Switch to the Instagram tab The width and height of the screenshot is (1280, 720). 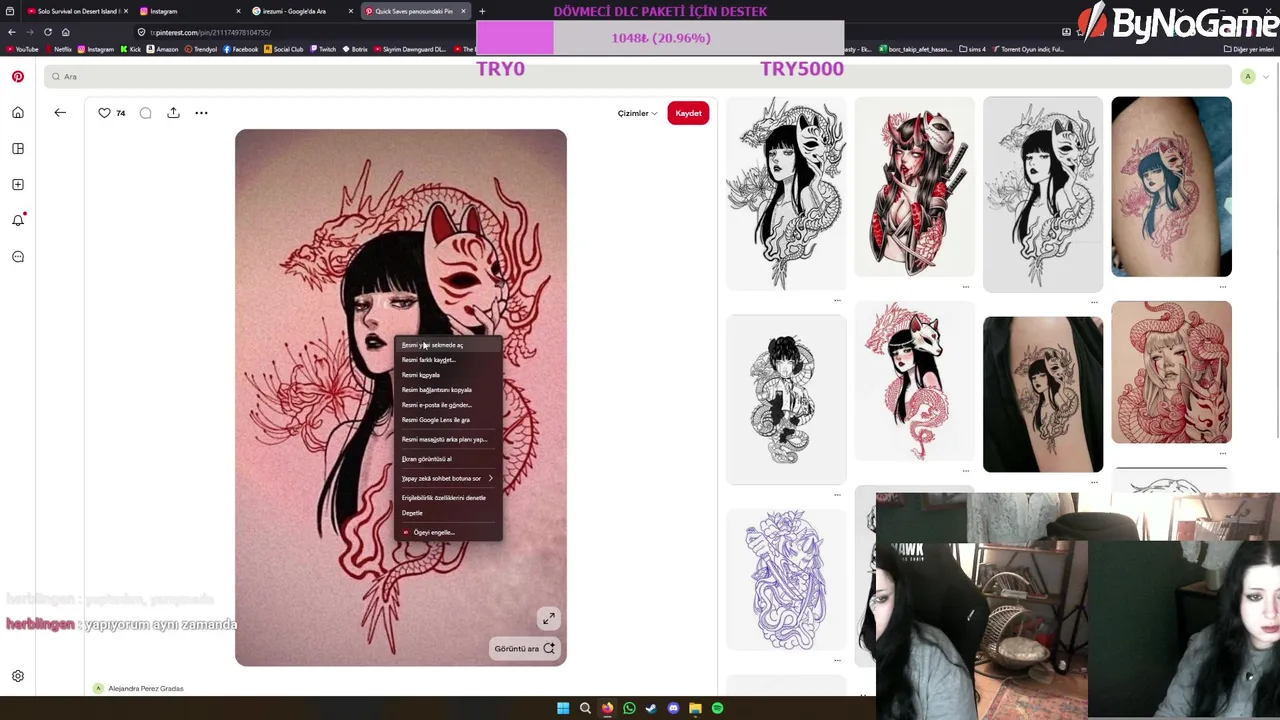click(190, 11)
